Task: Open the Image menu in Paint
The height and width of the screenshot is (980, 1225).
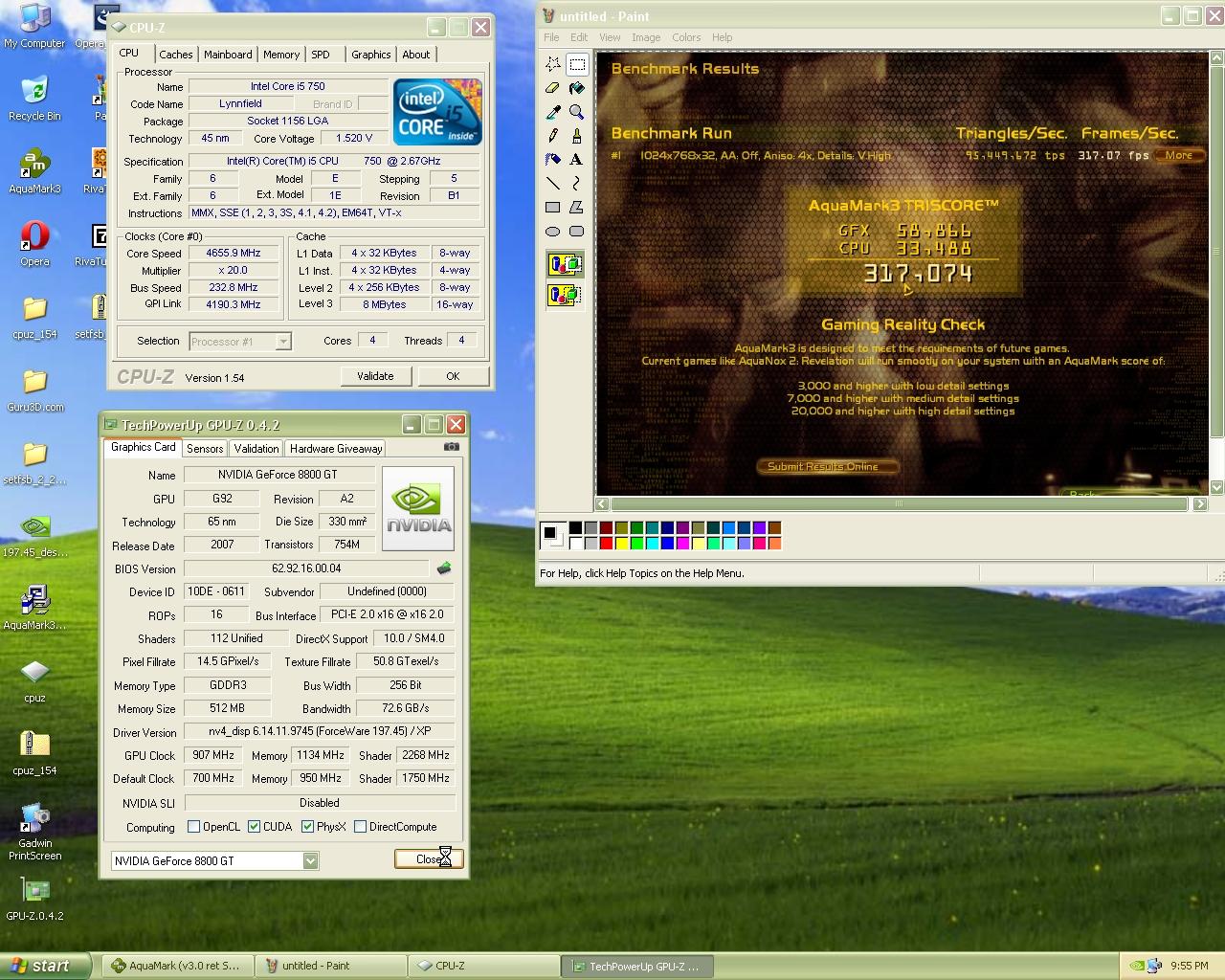Action: pos(646,37)
